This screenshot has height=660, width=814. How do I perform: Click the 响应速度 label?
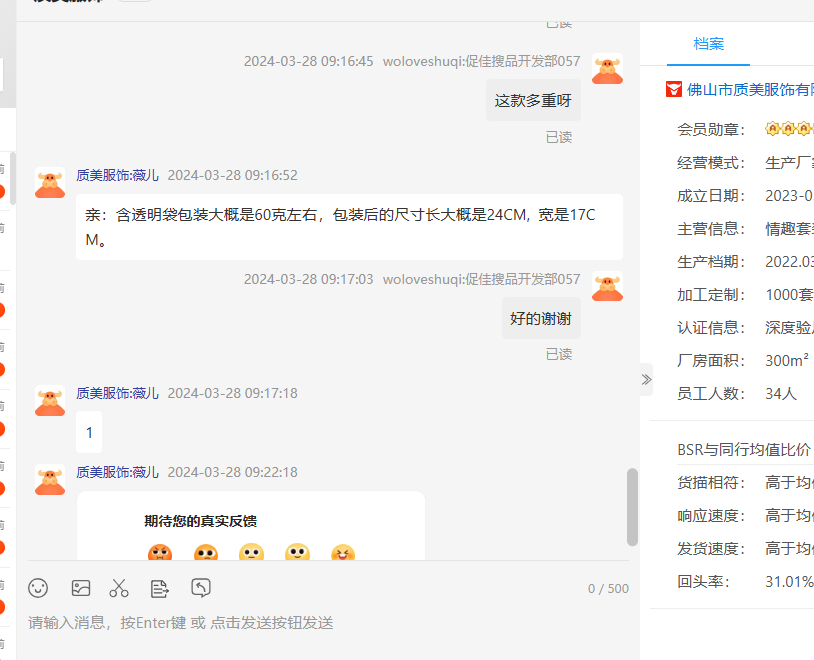pos(711,516)
